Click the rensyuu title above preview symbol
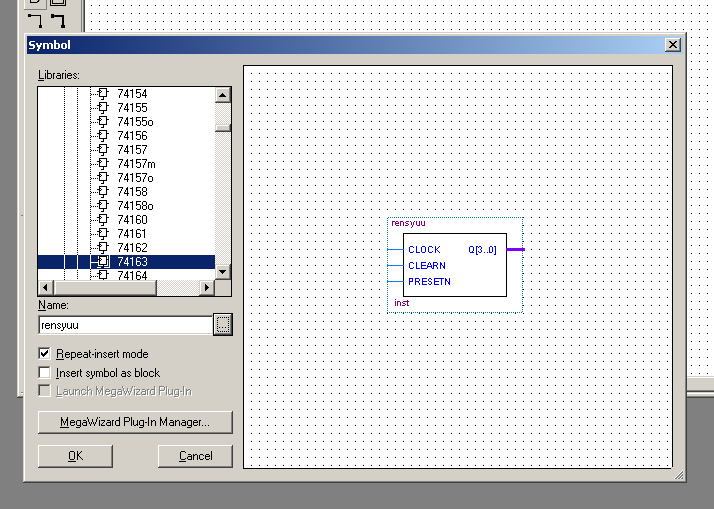 coord(408,223)
